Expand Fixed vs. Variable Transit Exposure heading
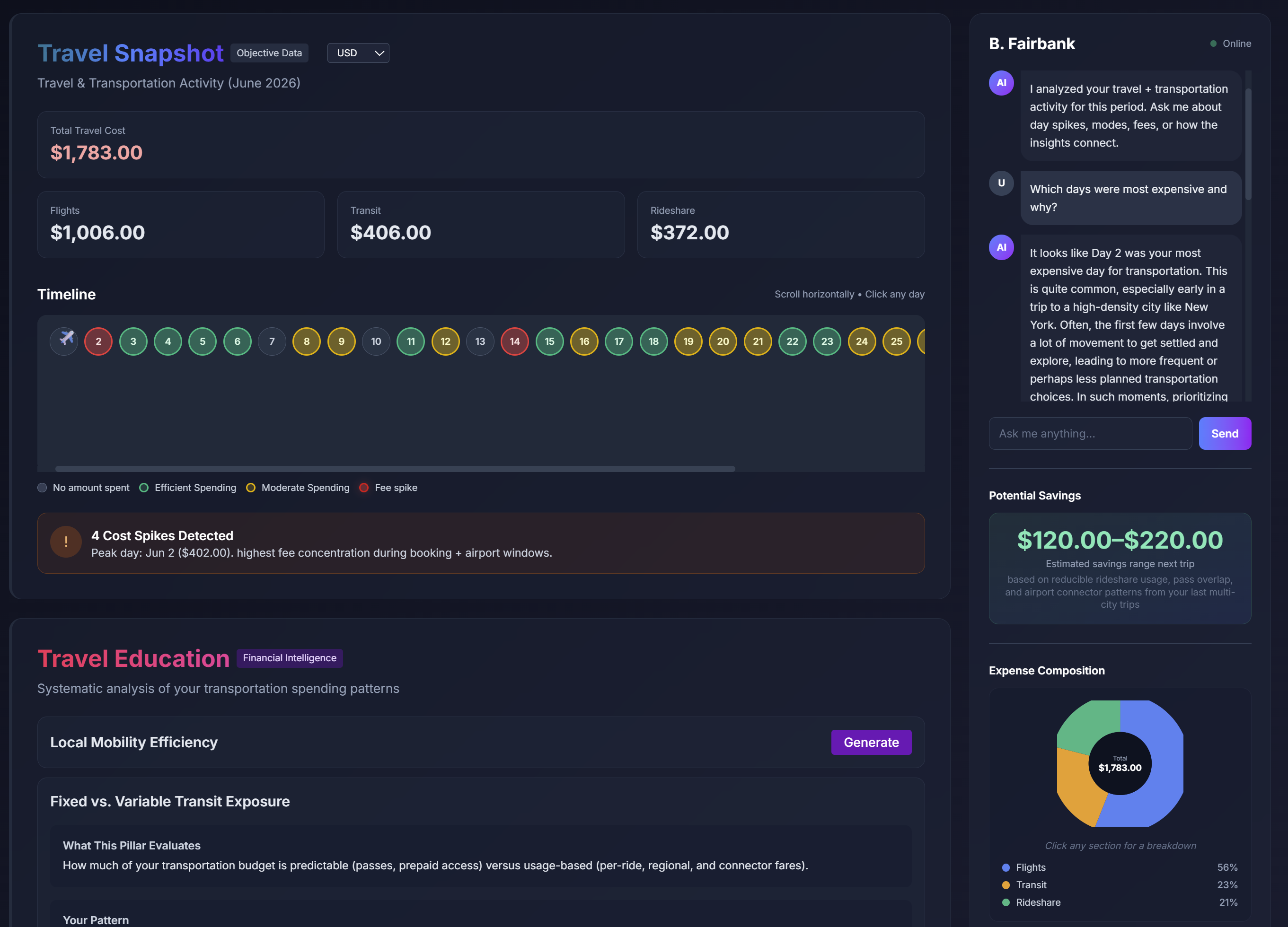This screenshot has width=1288, height=927. (x=170, y=802)
